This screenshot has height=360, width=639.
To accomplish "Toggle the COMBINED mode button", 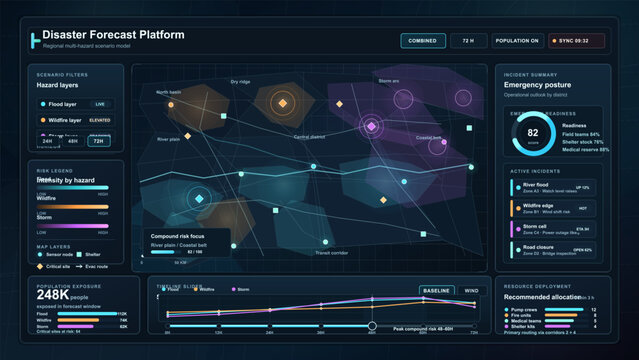I will (423, 41).
